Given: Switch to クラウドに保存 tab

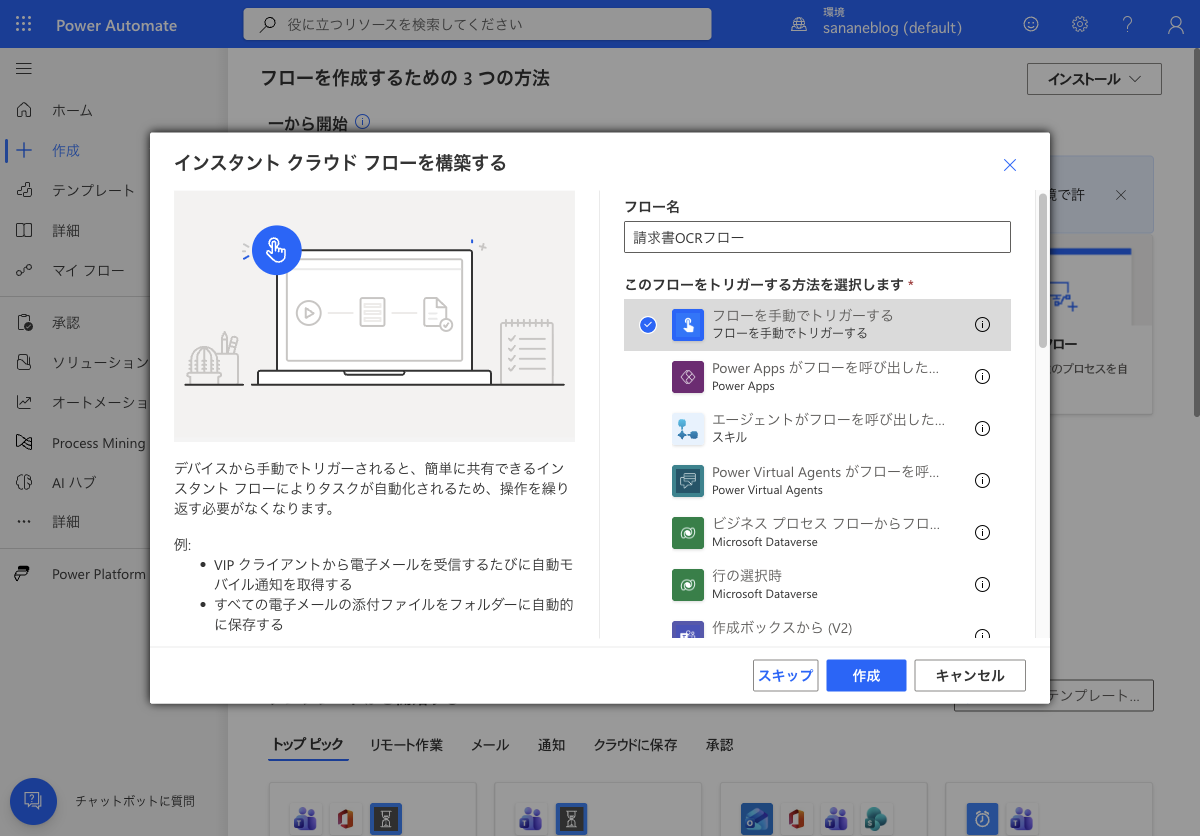Looking at the screenshot, I should [635, 745].
